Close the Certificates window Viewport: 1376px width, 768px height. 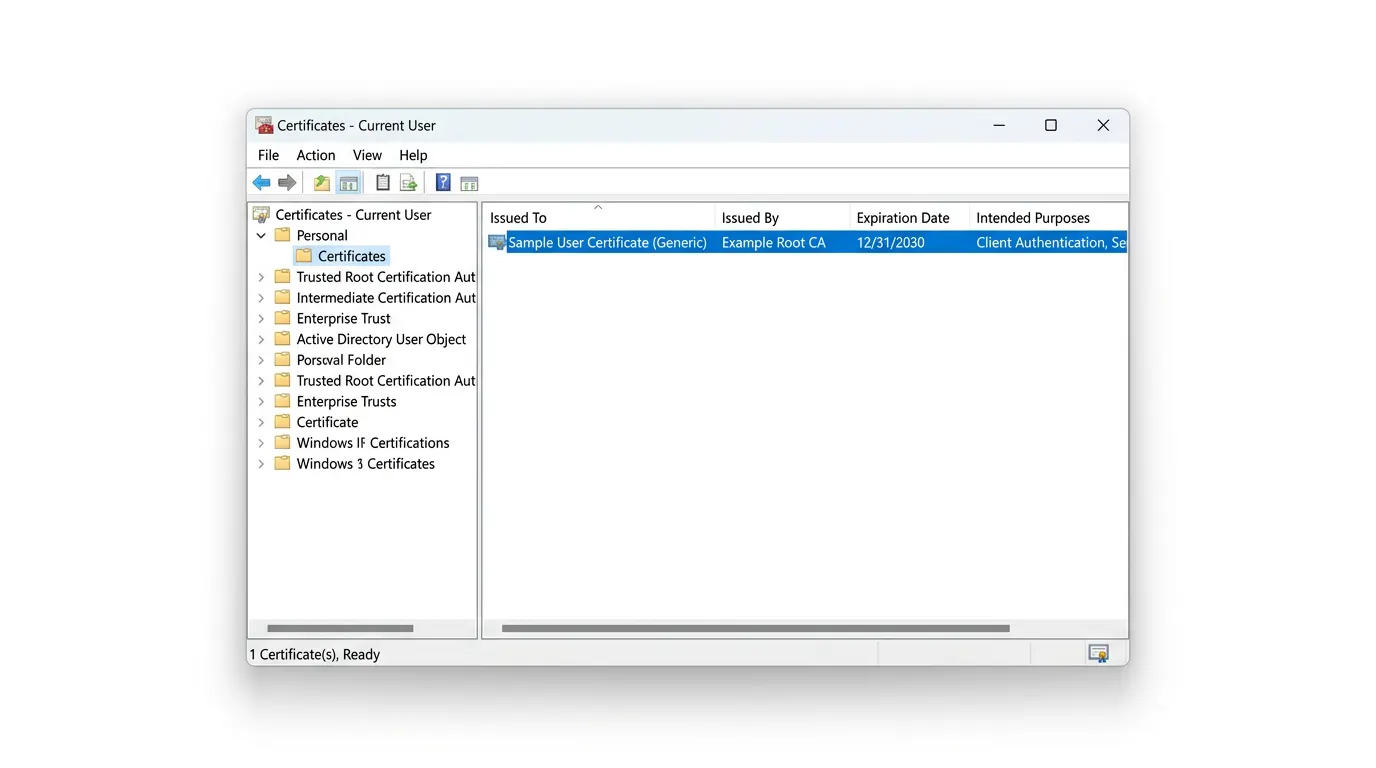click(1103, 125)
